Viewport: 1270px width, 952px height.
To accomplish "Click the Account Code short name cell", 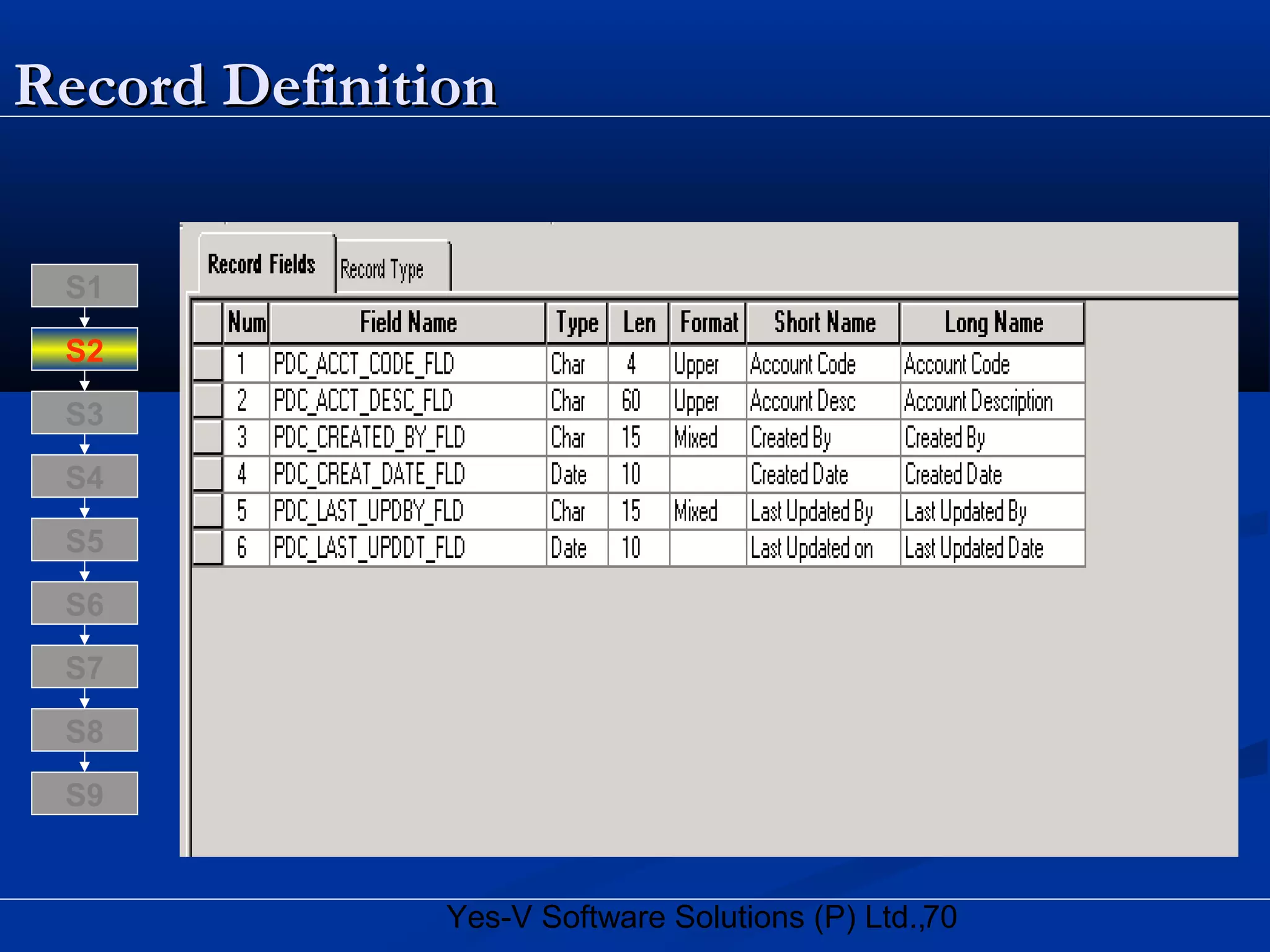I will (824, 364).
